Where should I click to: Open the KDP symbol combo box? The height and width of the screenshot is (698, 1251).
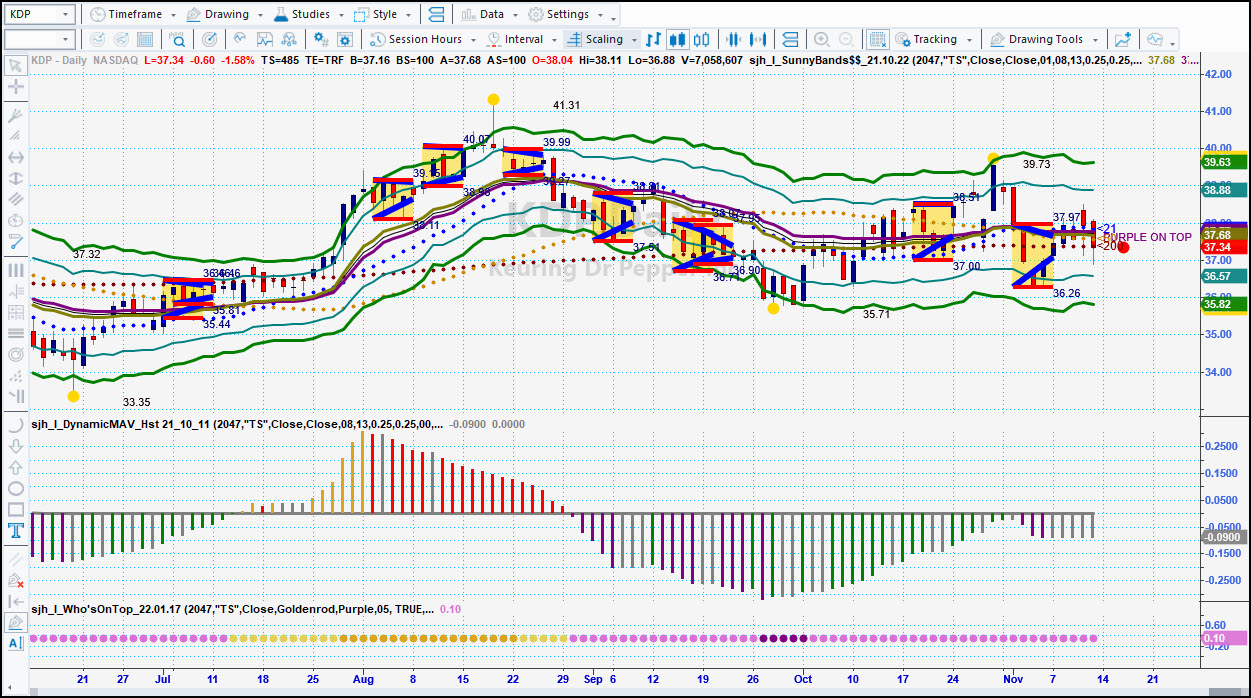(x=39, y=15)
